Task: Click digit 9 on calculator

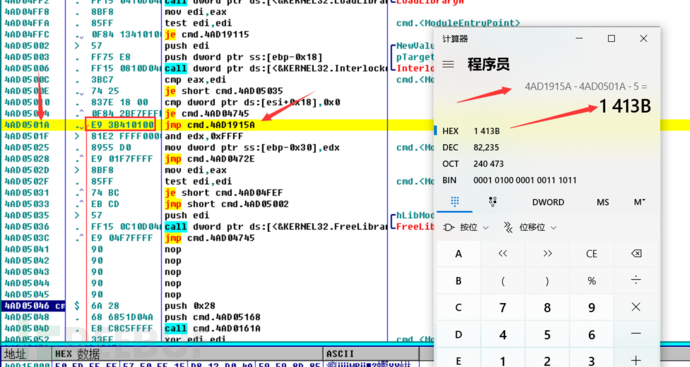Action: click(591, 307)
